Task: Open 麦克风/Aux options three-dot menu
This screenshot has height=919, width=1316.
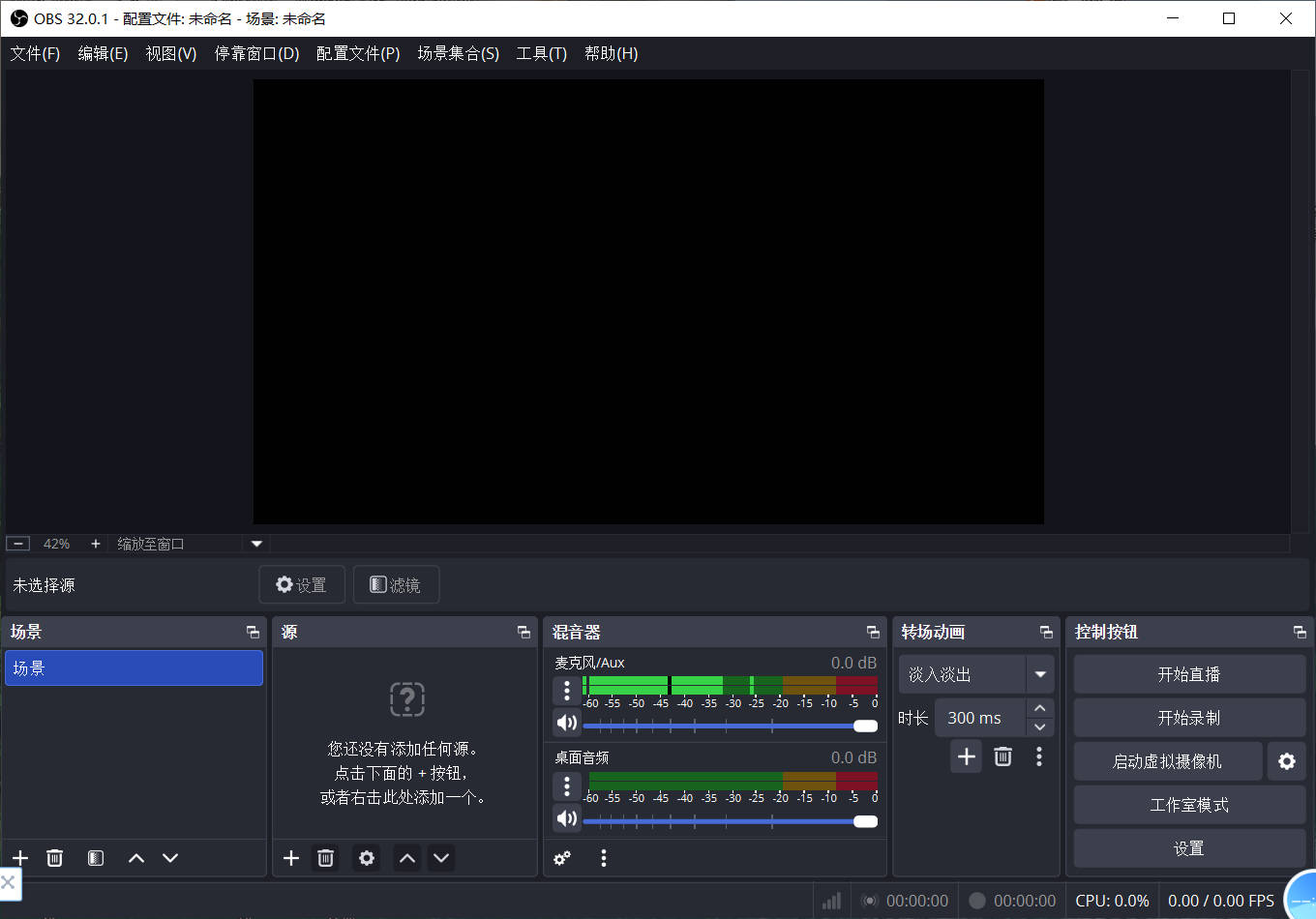Action: click(567, 690)
